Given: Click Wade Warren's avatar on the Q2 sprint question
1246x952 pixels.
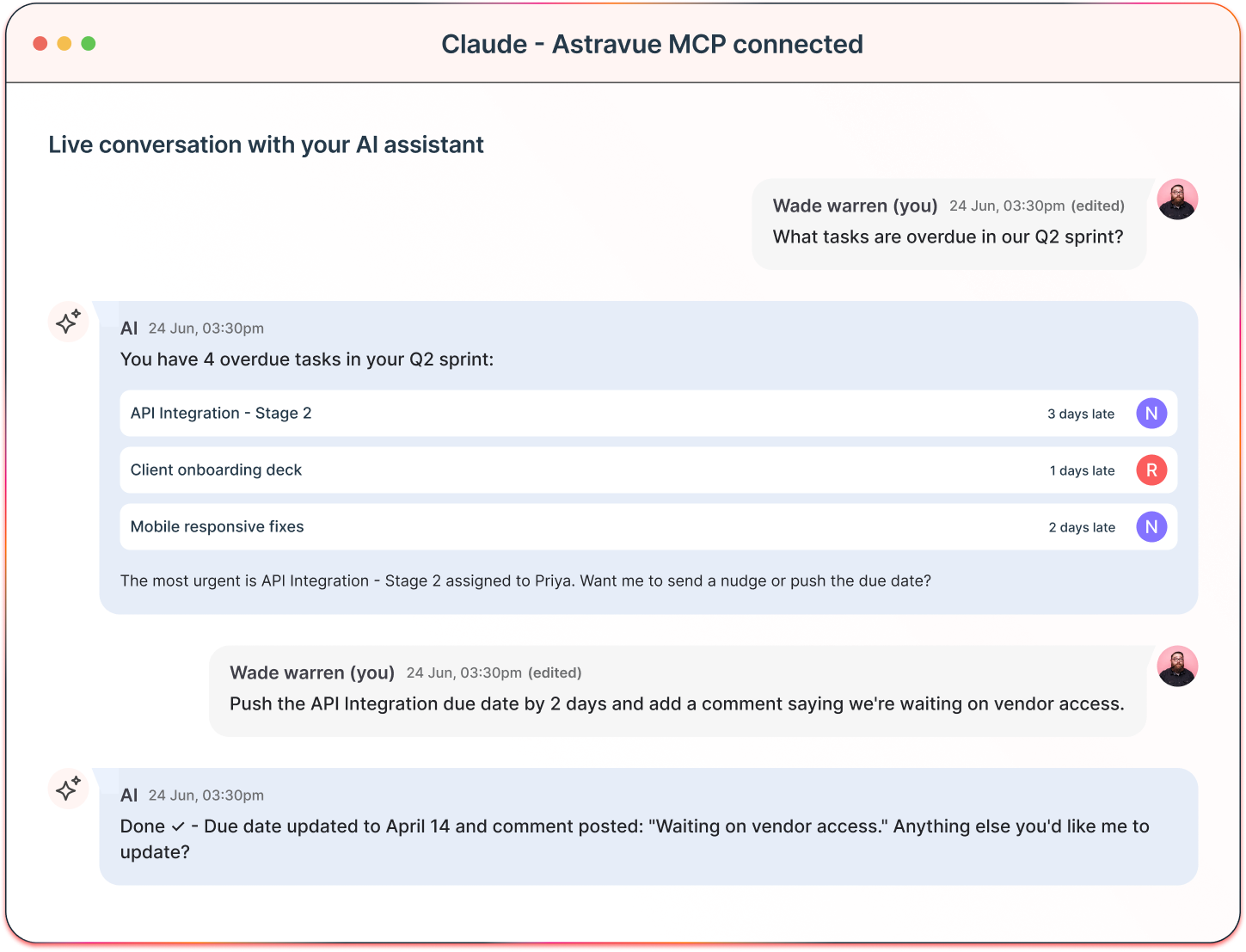Looking at the screenshot, I should 1177,199.
